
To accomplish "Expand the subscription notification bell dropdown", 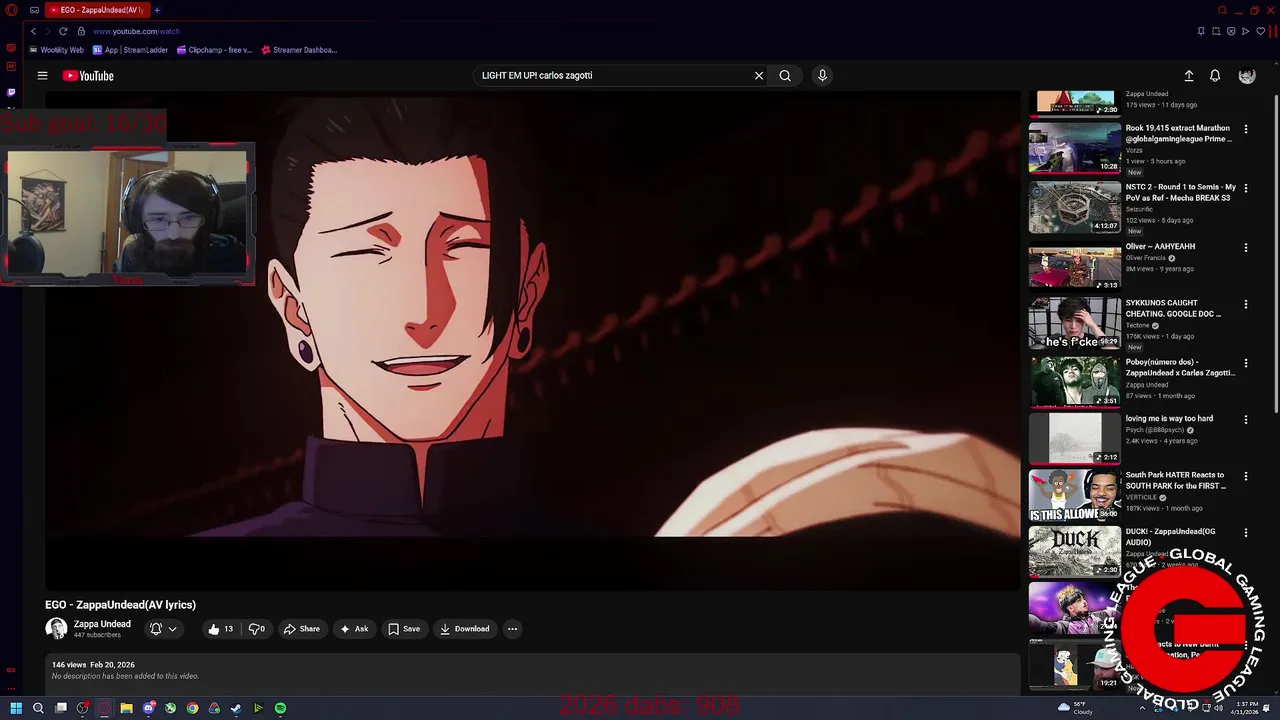I will 163,629.
